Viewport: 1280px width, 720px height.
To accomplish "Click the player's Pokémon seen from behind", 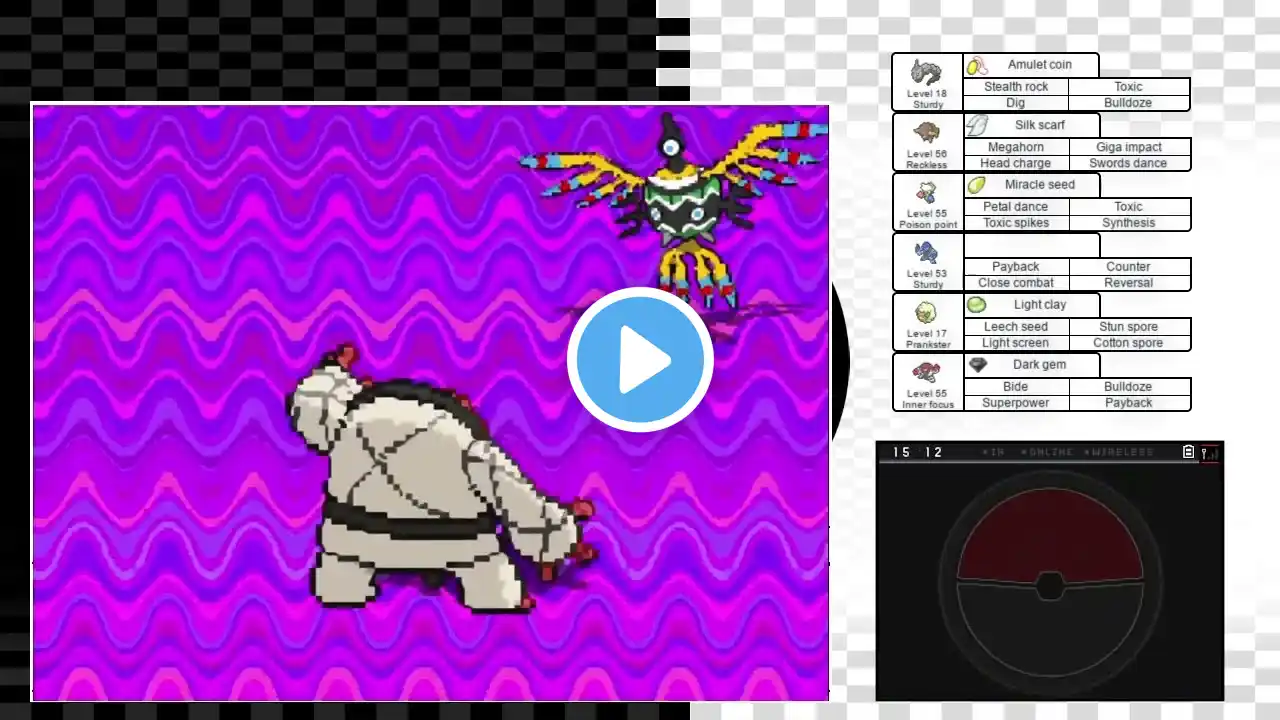I will (x=440, y=478).
